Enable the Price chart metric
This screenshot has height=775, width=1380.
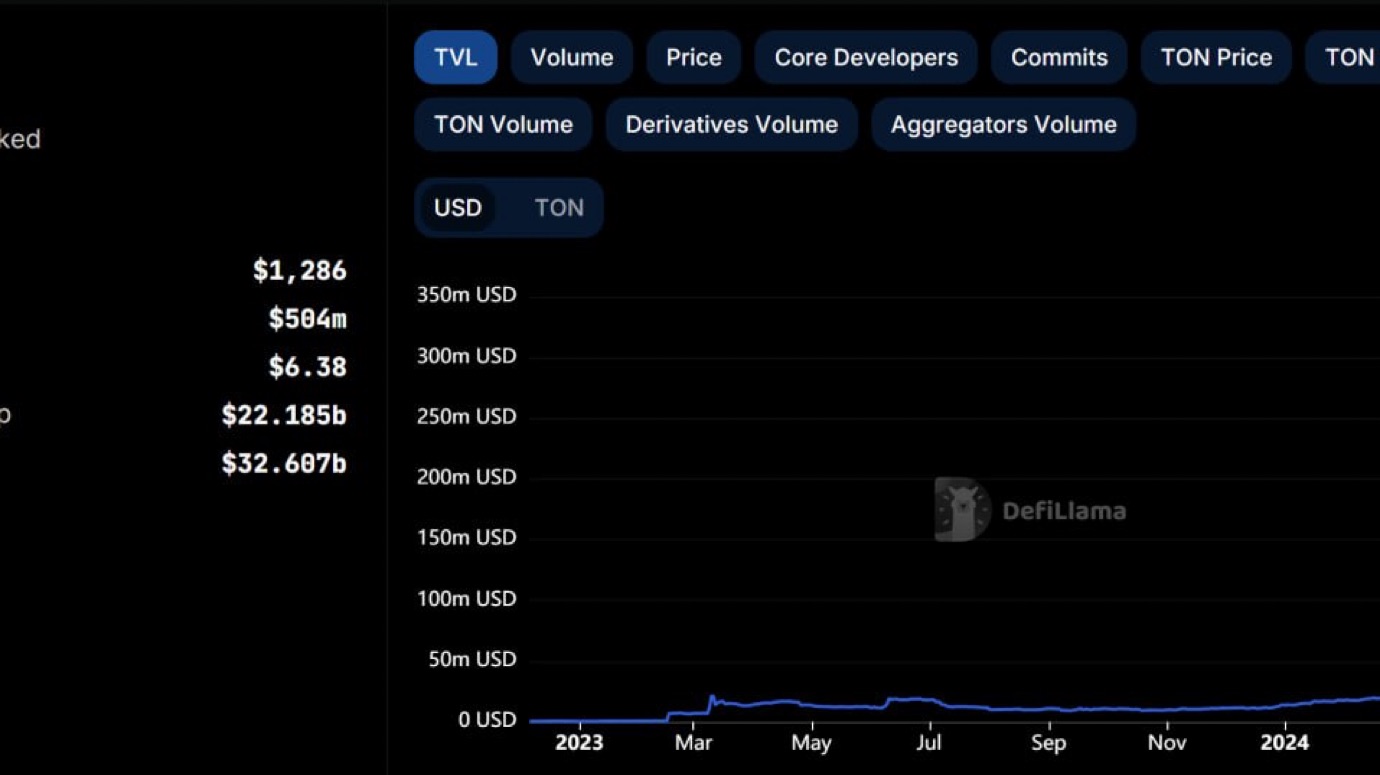pos(693,58)
